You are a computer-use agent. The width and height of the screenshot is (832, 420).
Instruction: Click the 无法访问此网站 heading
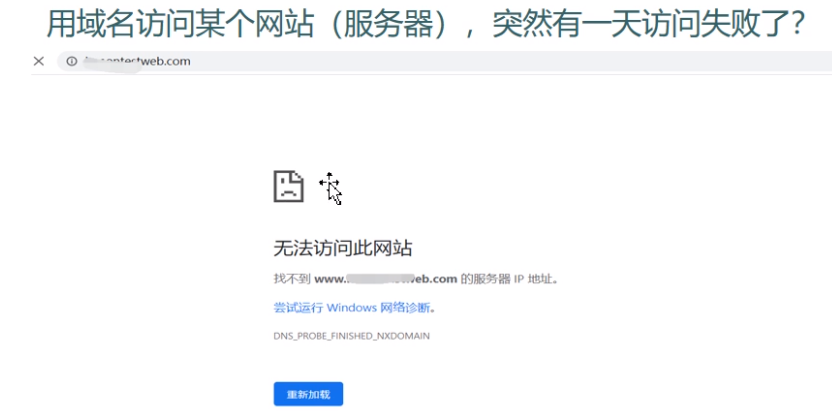click(x=343, y=248)
